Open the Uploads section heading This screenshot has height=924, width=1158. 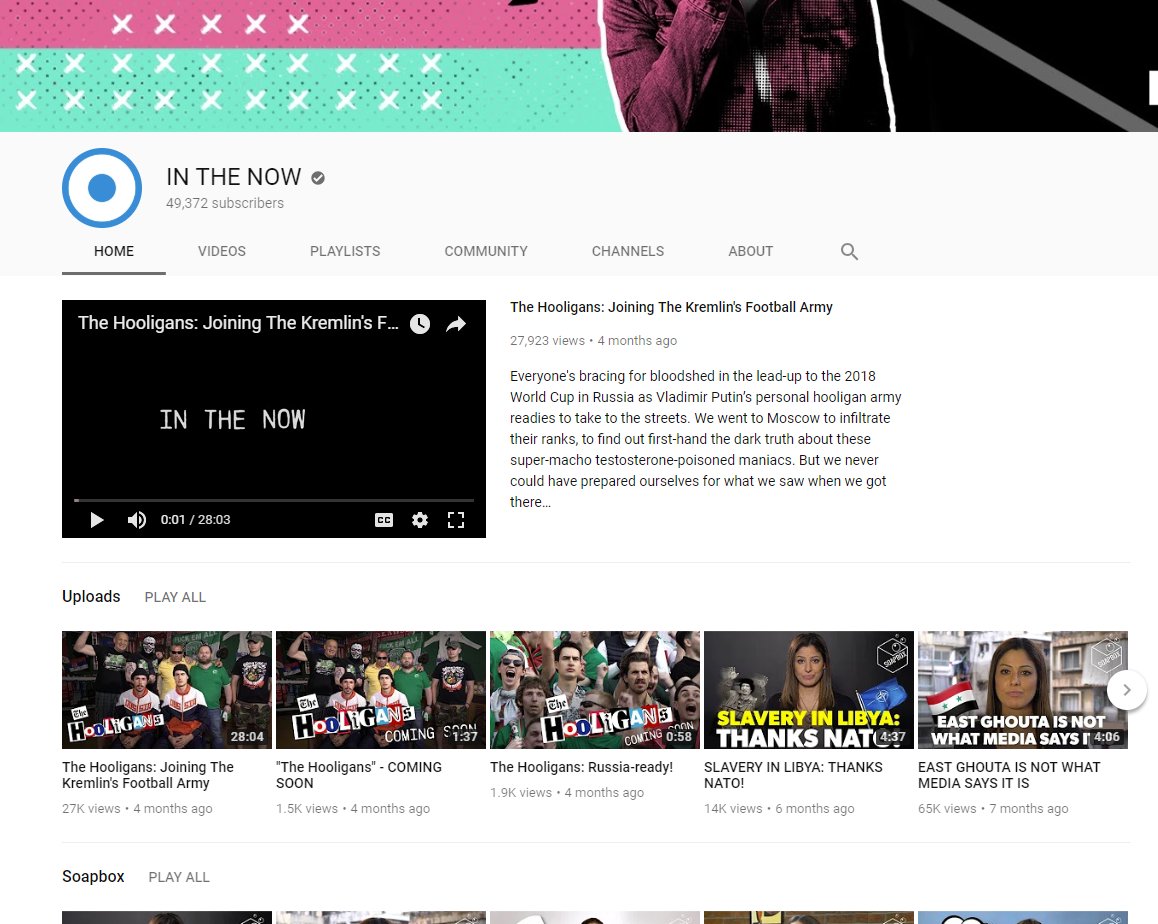[91, 596]
